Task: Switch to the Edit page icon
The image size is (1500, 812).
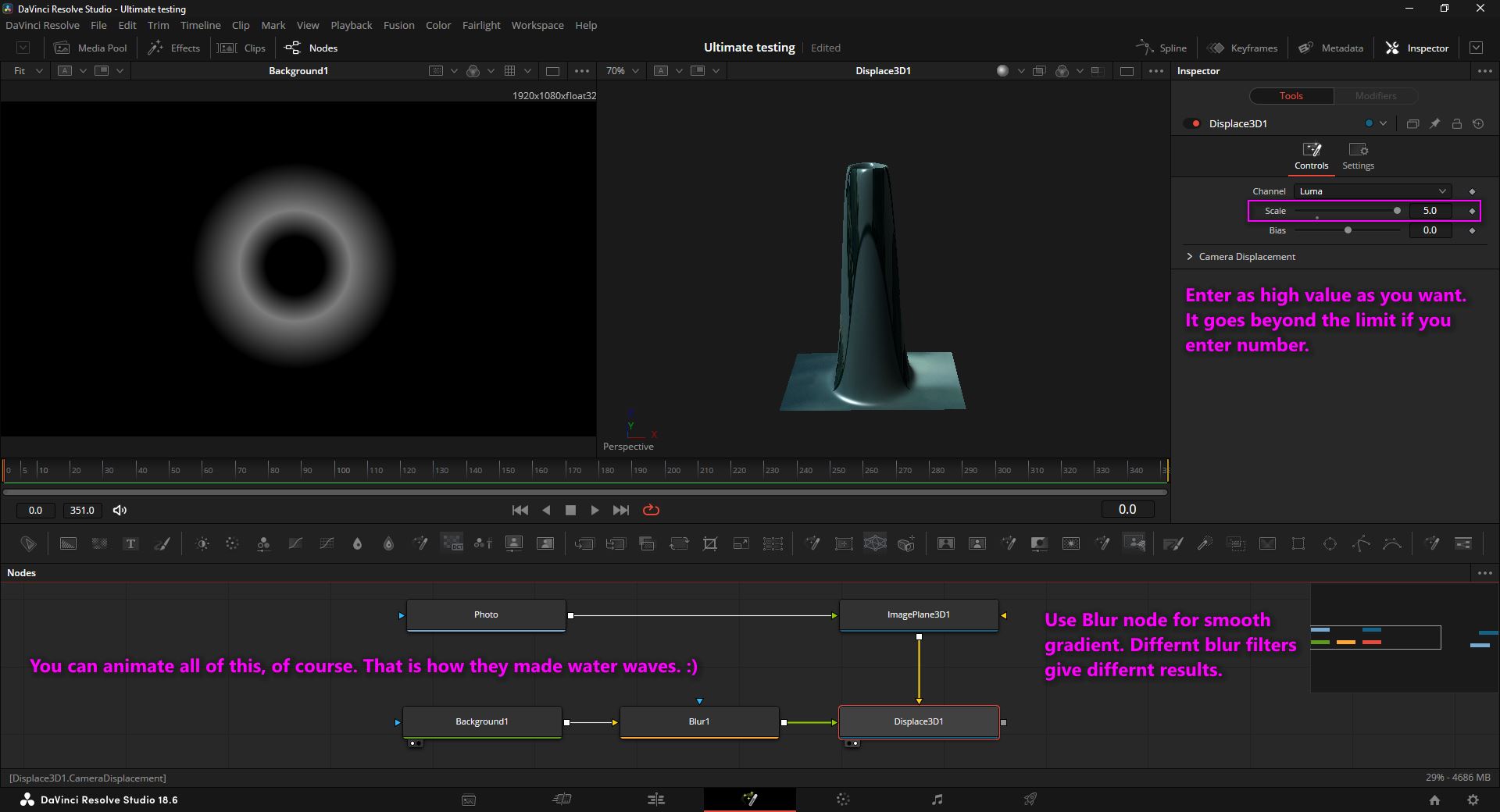Action: tap(656, 799)
